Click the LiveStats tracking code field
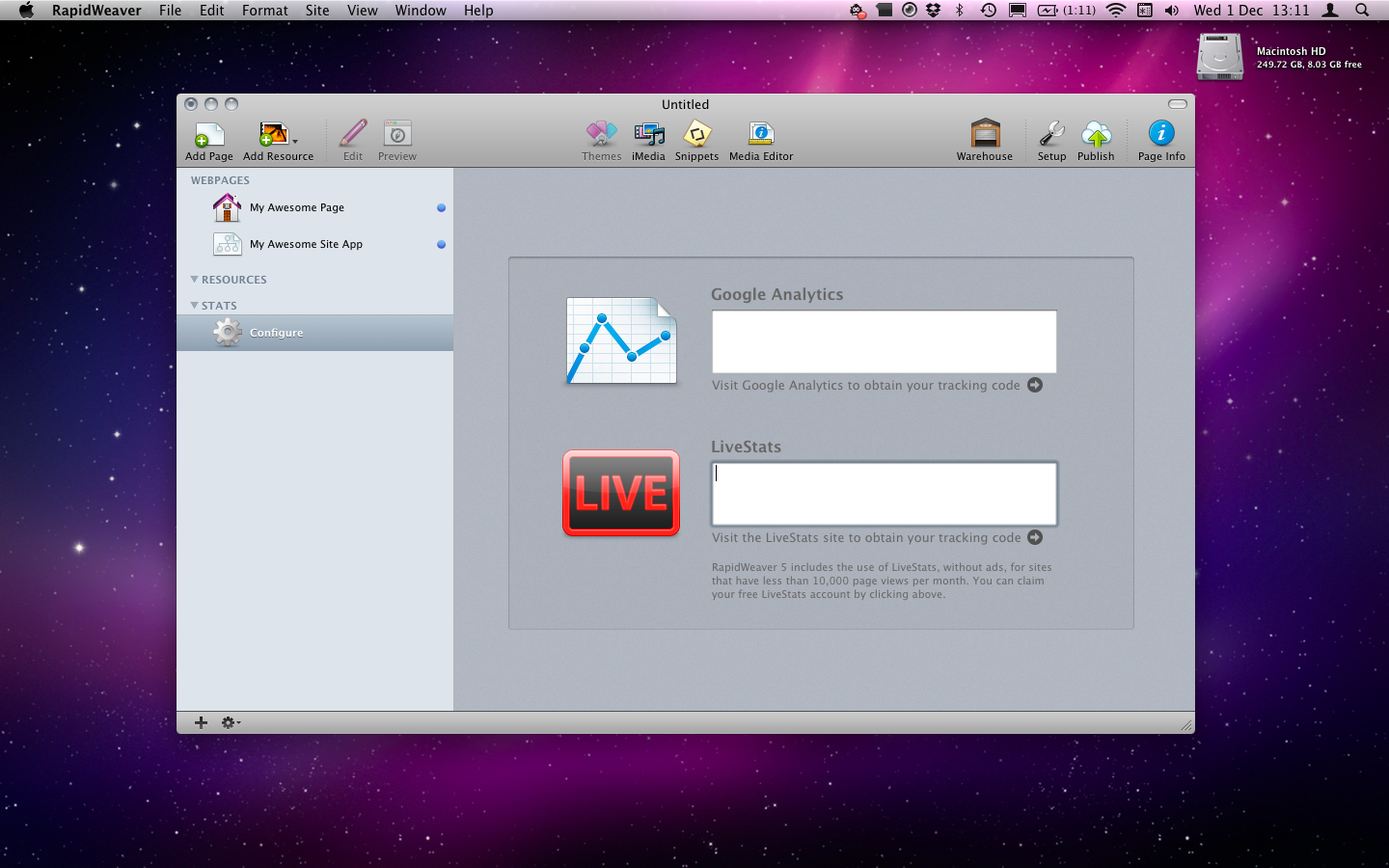1389x868 pixels. coord(884,494)
